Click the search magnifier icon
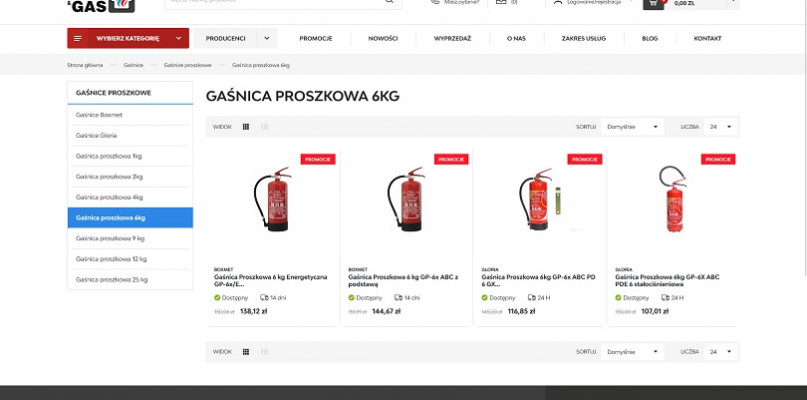The width and height of the screenshot is (807, 400). point(389,2)
